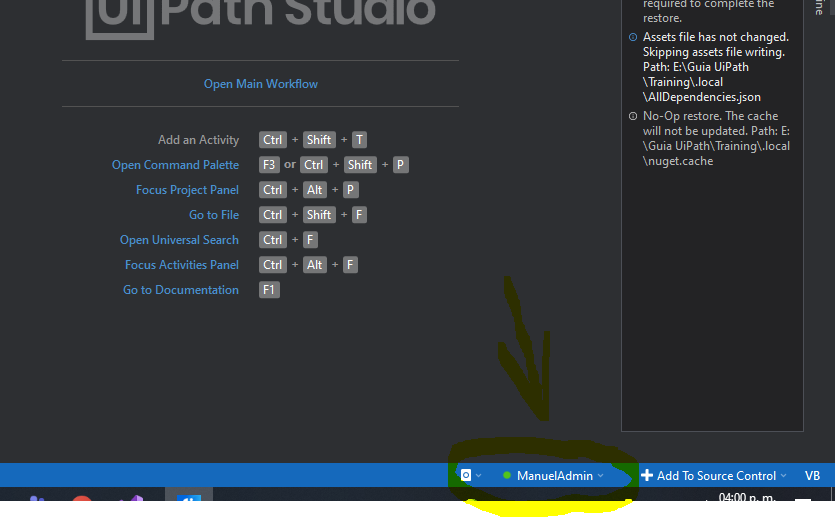This screenshot has height=517, width=835.
Task: Click the Focus Activities Panel link
Action: pos(182,265)
